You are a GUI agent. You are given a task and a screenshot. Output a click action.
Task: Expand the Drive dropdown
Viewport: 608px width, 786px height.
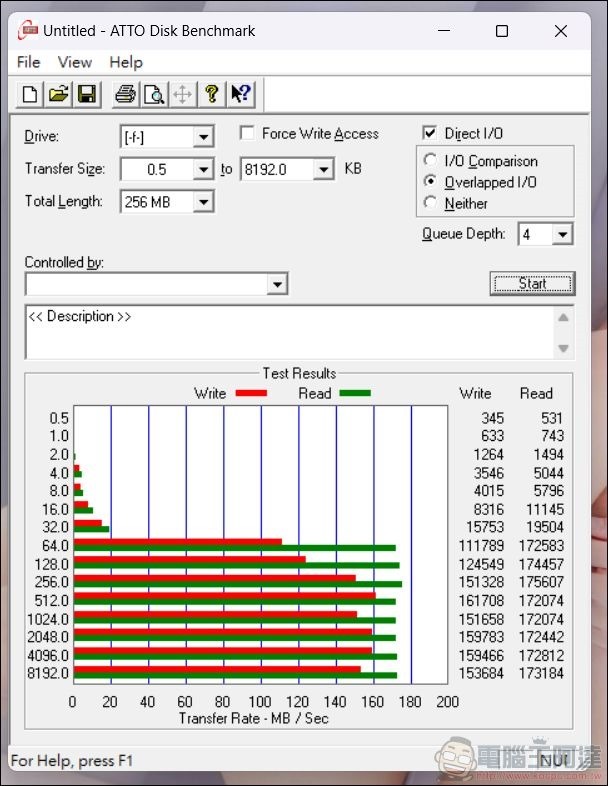coord(204,137)
